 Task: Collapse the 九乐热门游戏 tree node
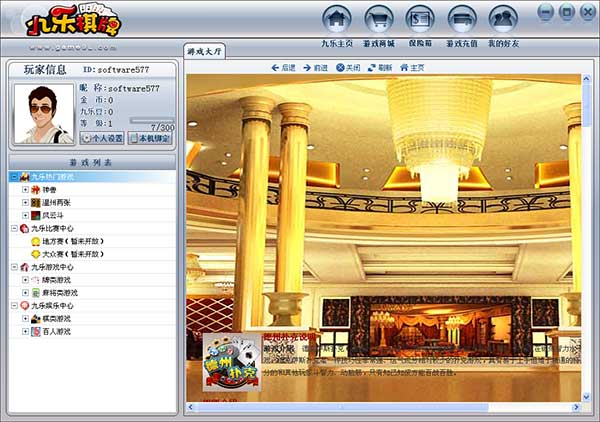(x=13, y=176)
